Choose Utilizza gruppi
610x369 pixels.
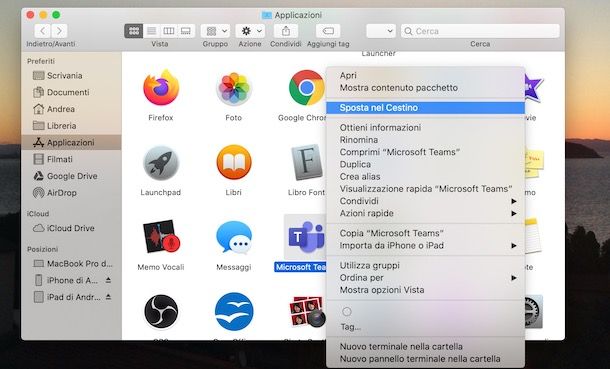tap(426, 266)
